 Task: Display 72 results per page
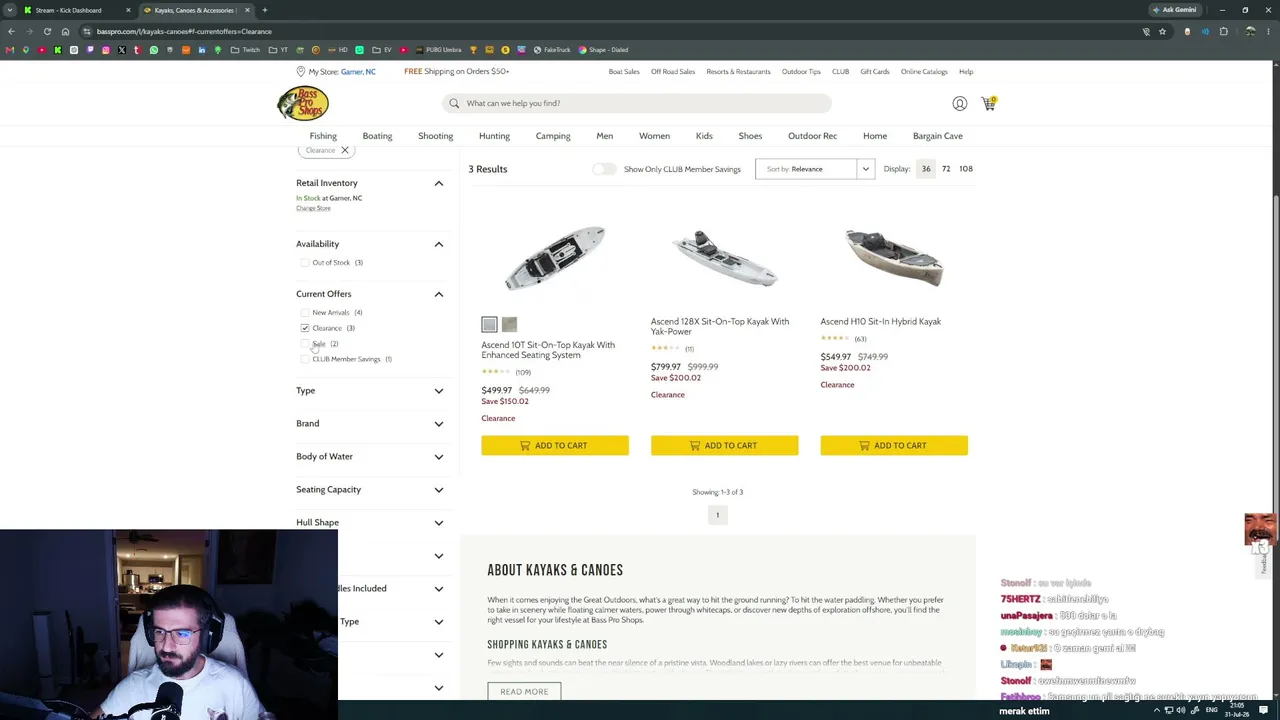946,169
